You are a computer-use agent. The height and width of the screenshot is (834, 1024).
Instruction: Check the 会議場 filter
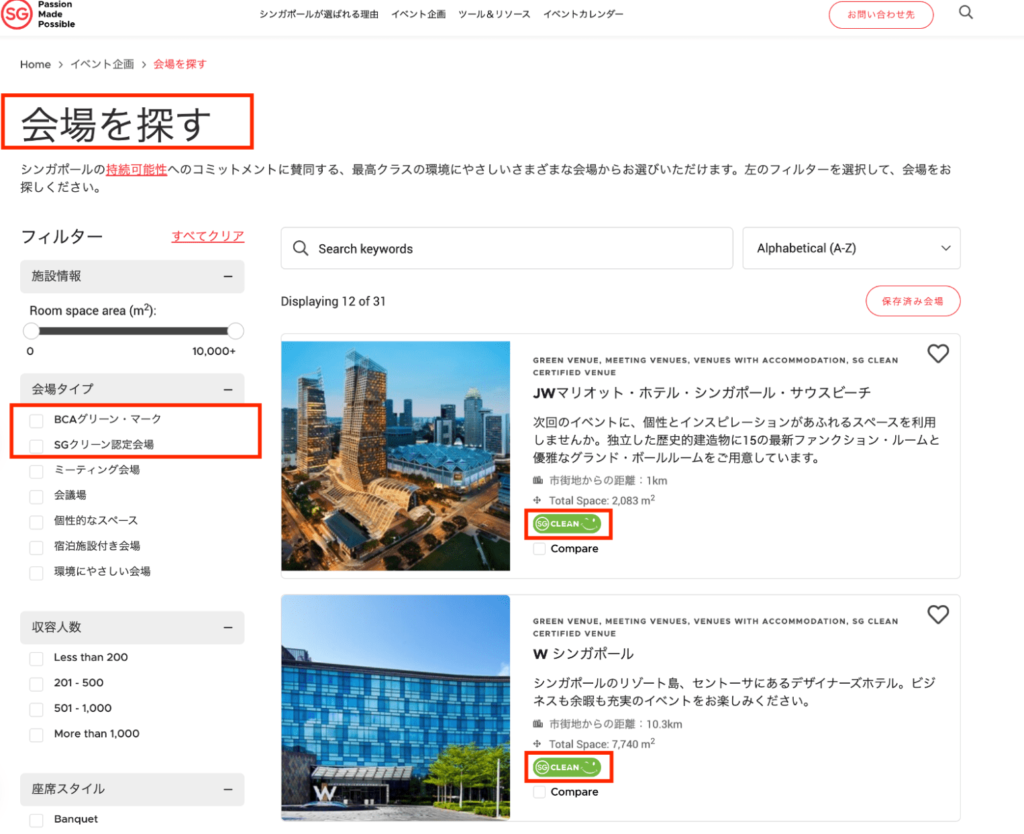pos(37,496)
